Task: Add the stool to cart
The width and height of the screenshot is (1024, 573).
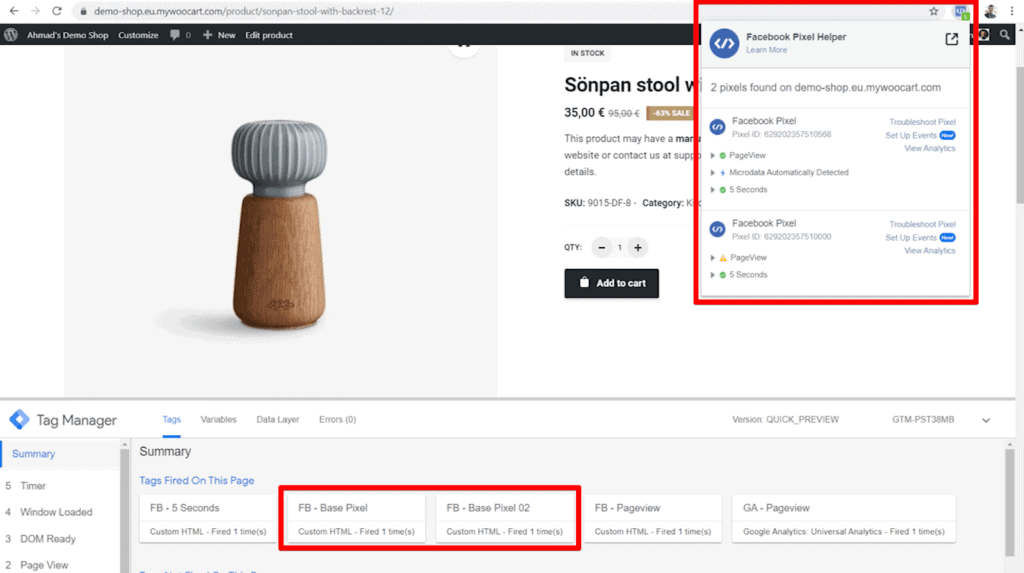Action: coord(611,284)
